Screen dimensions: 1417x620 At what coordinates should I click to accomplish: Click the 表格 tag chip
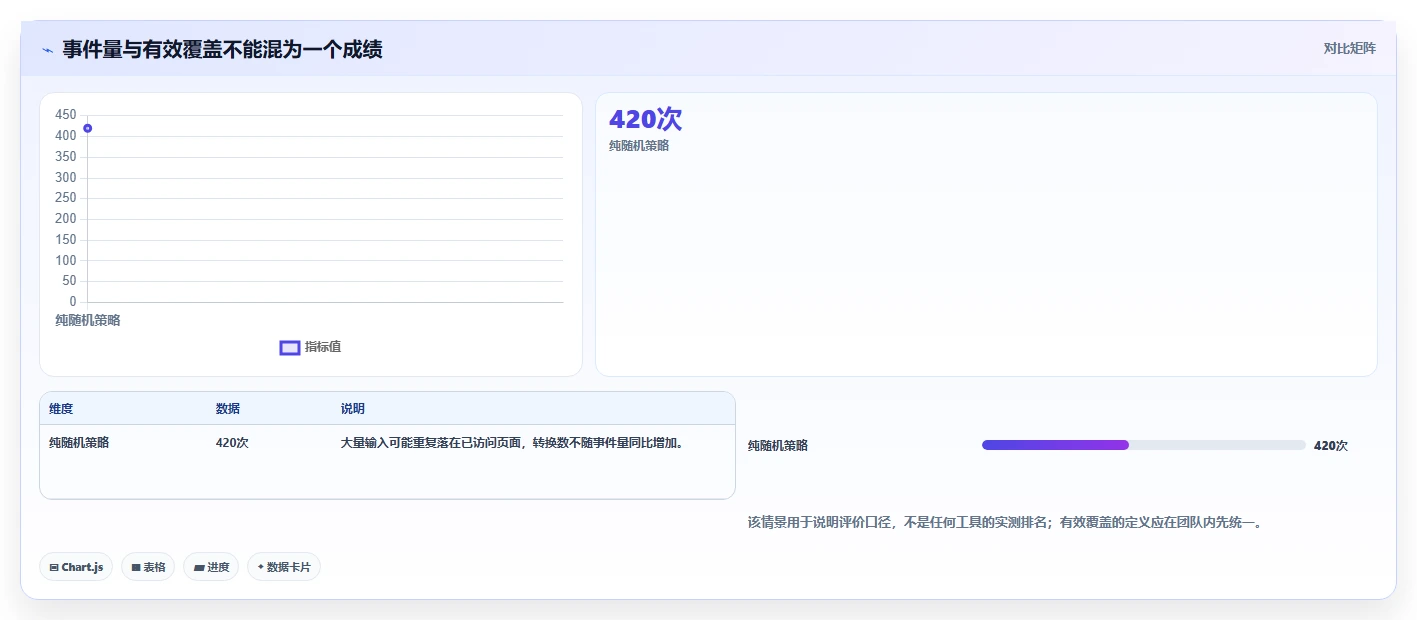pos(148,567)
